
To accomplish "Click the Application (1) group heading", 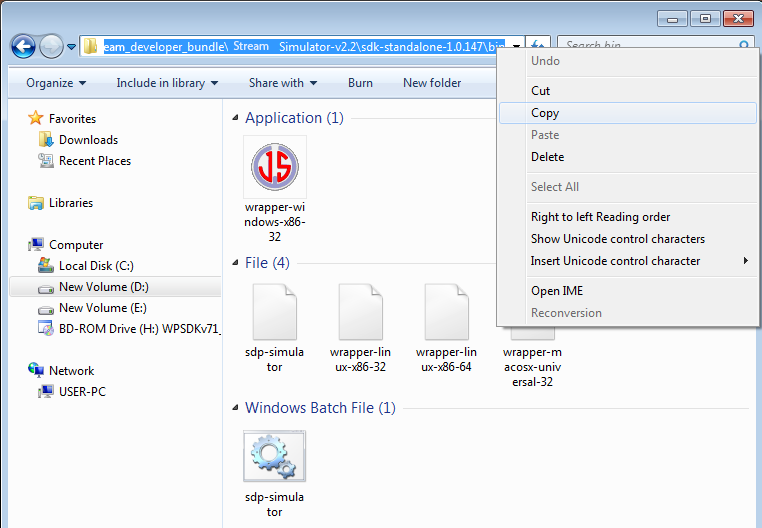I will [294, 118].
